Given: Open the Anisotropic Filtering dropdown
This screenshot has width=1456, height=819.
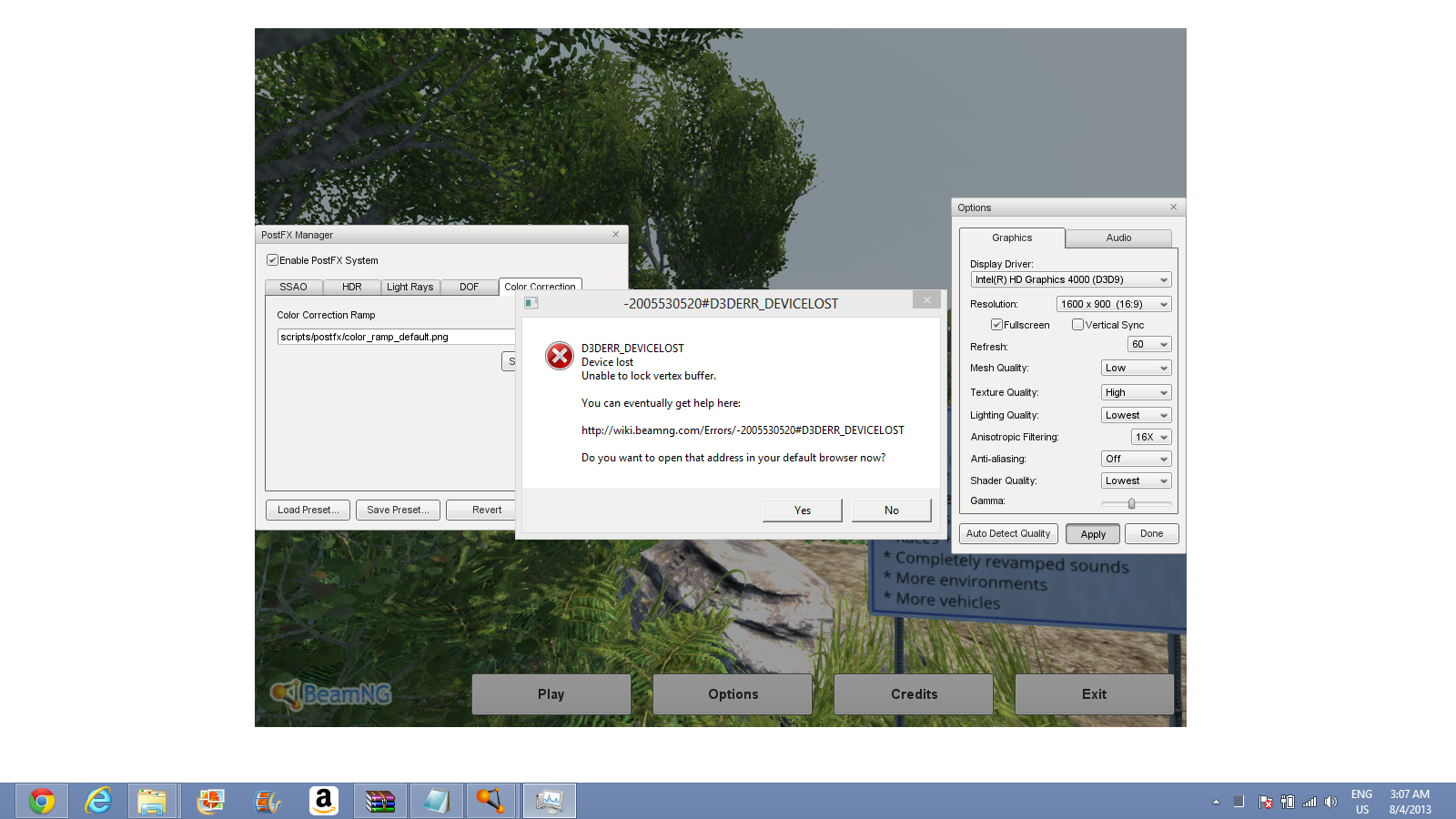Looking at the screenshot, I should (1151, 437).
